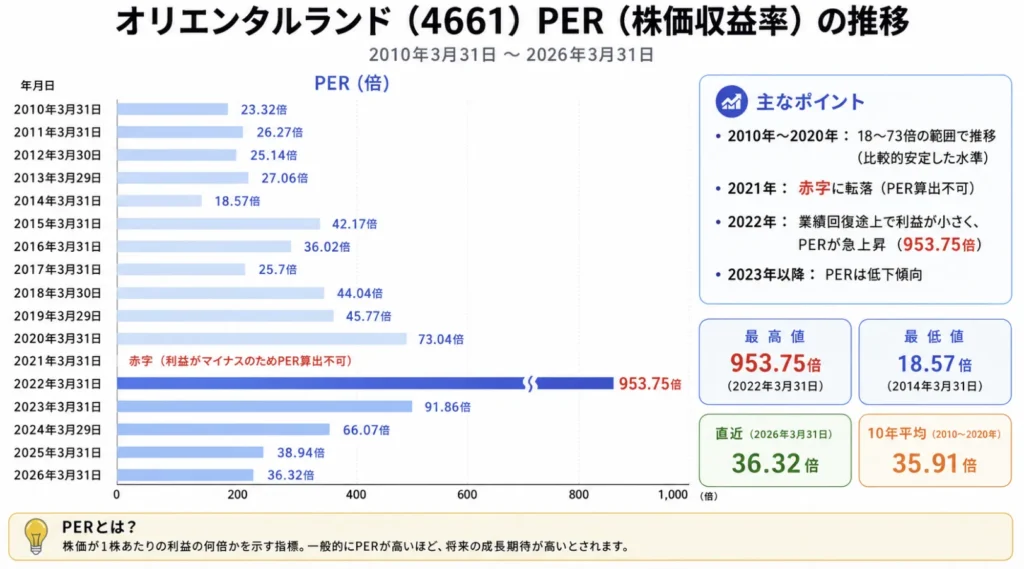1024x569 pixels.
Task: Click the 2025年3月31日 date label
Action: [57, 453]
